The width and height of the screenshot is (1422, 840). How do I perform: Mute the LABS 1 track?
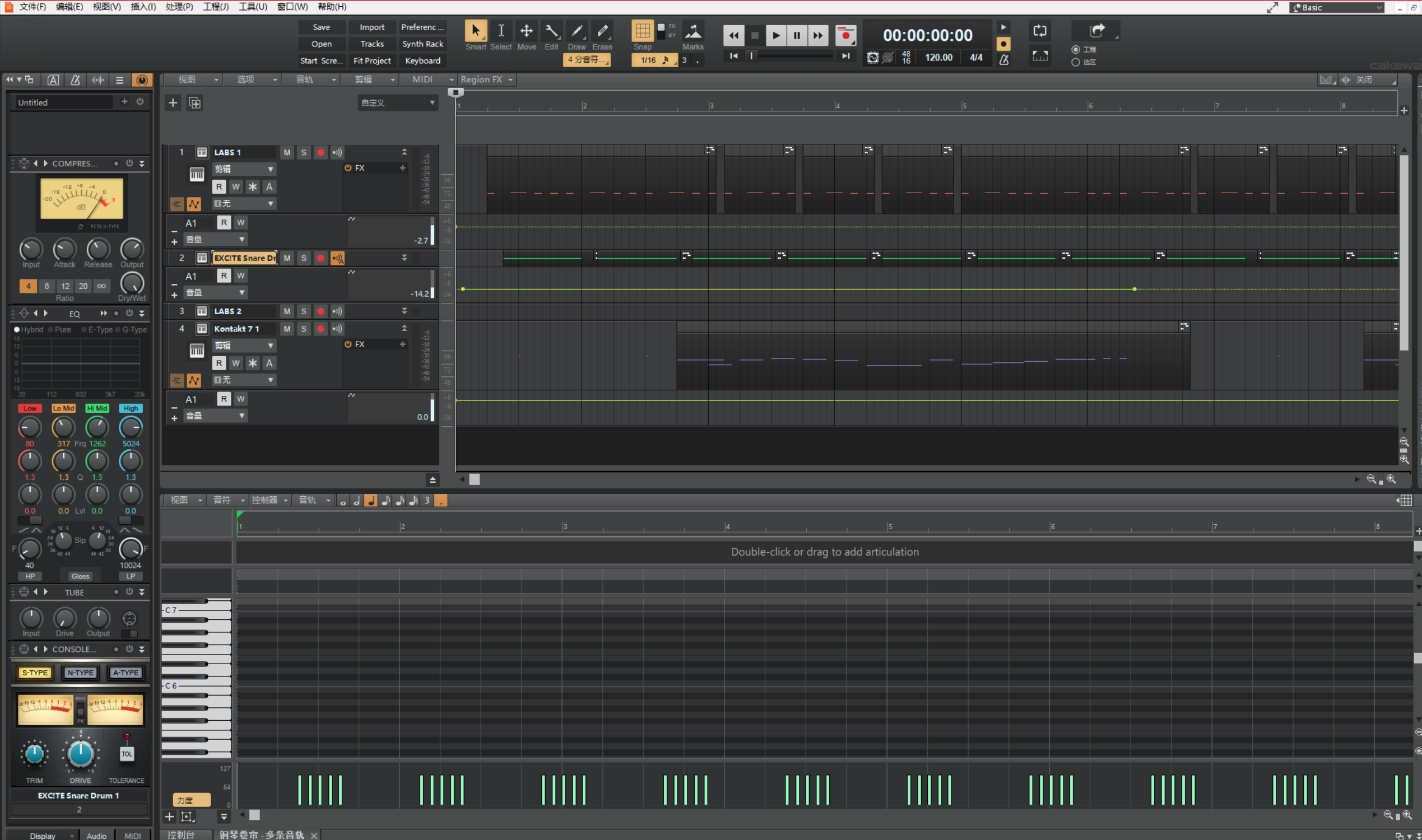[x=287, y=152]
